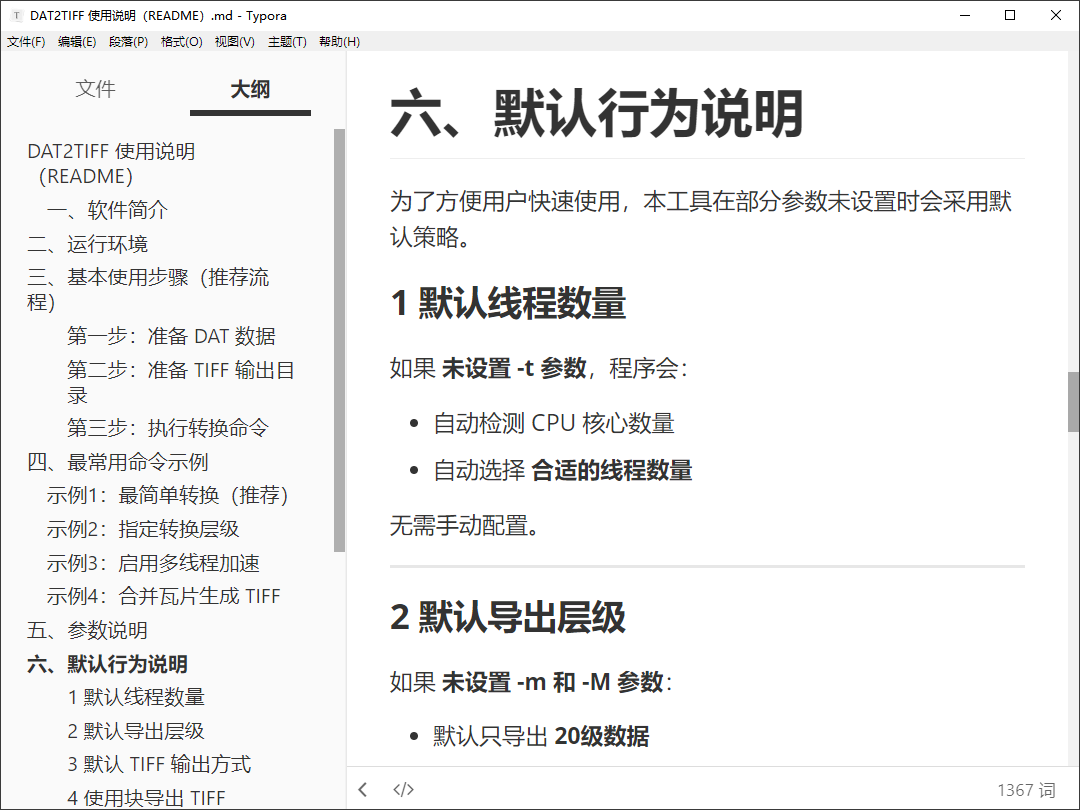Viewport: 1080px width, 810px height.
Task: Click paragraph starting 为了方便用户快速使用
Action: pos(700,219)
